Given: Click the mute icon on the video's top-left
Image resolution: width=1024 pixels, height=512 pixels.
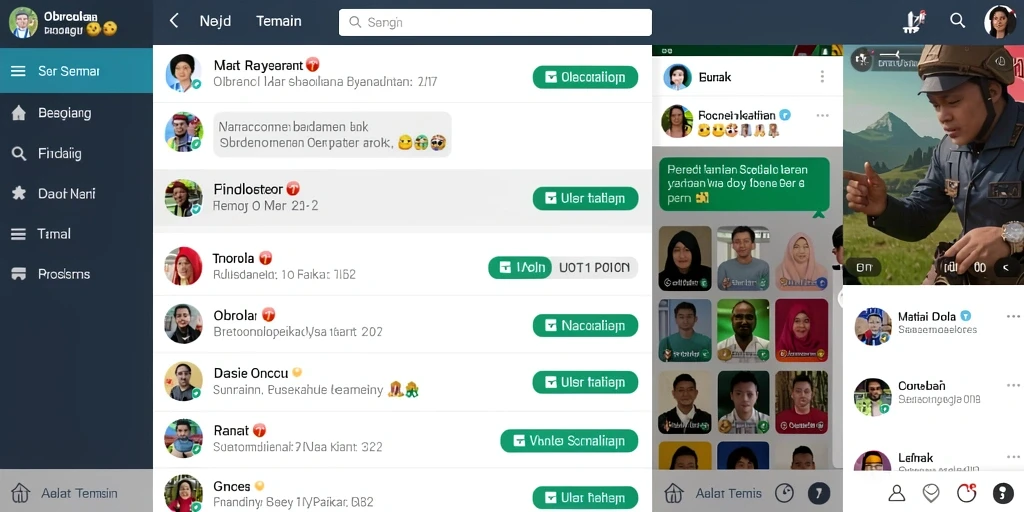Looking at the screenshot, I should coord(863,61).
